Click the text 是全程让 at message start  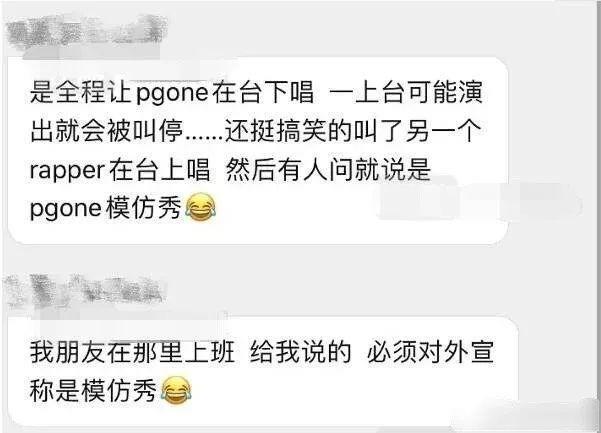pos(80,93)
